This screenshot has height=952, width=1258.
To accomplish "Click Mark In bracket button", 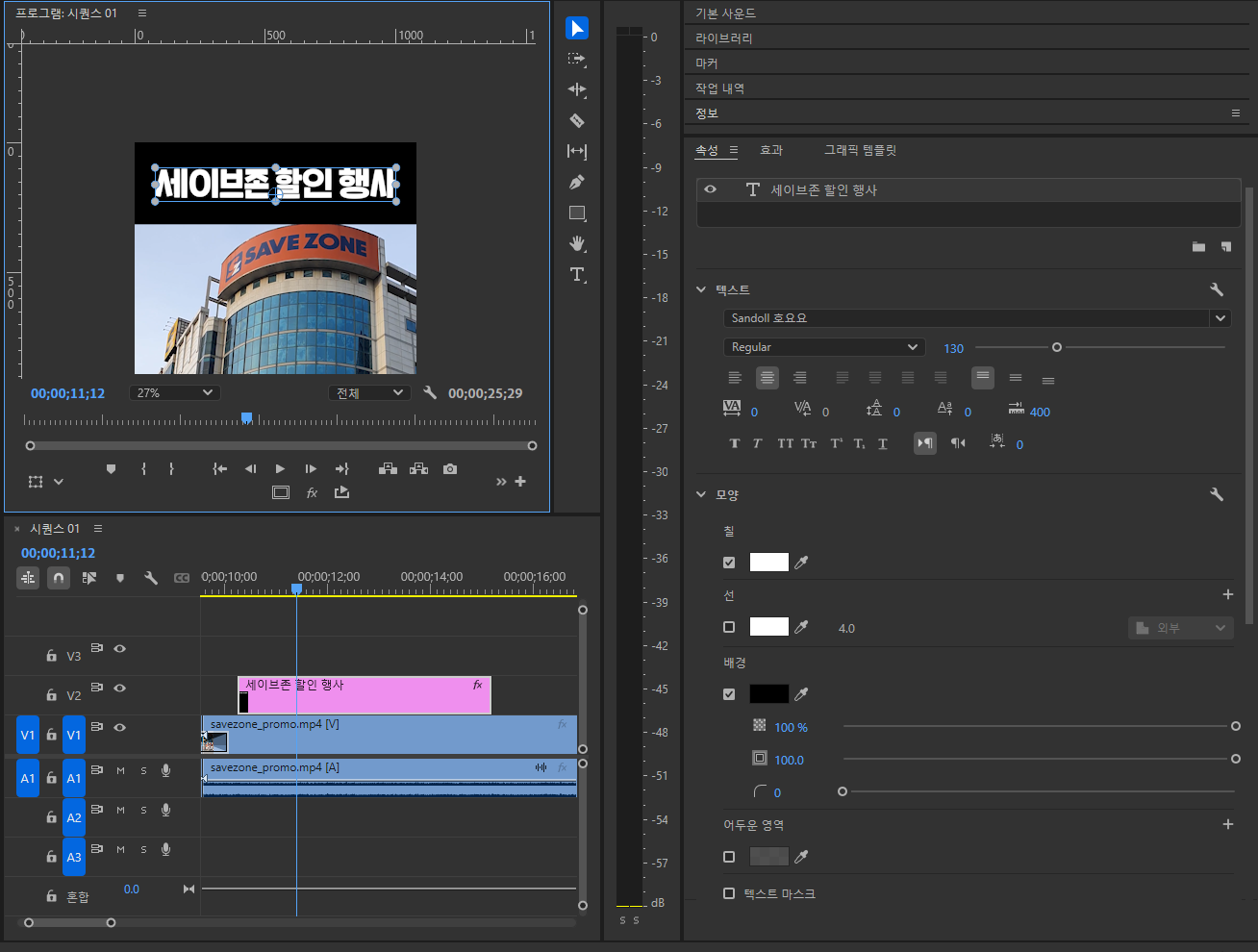I will pos(143,469).
